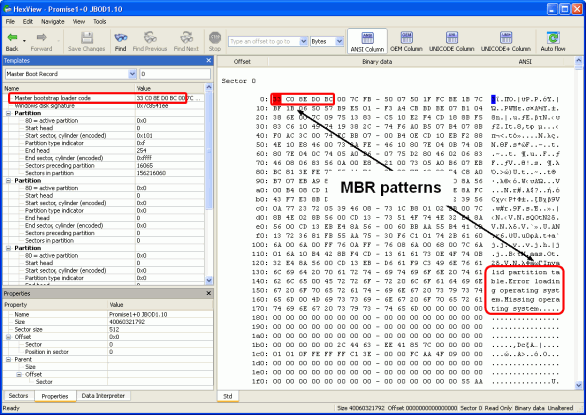Collapse the first Partition tree node

pos(9,113)
